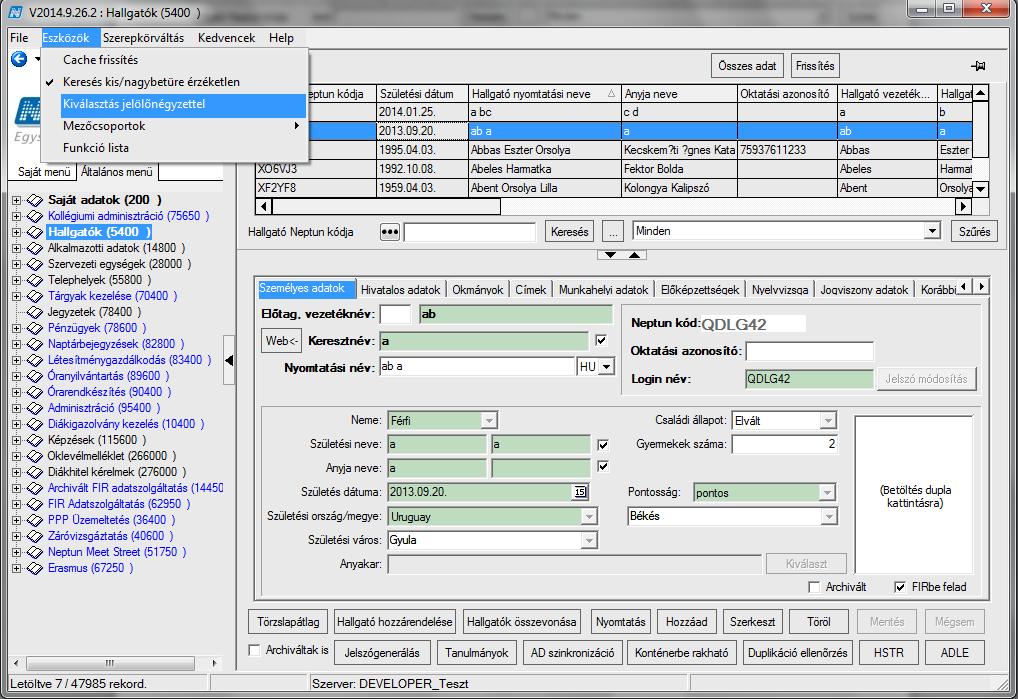Click the Gyermekek száma input field

coord(785,445)
